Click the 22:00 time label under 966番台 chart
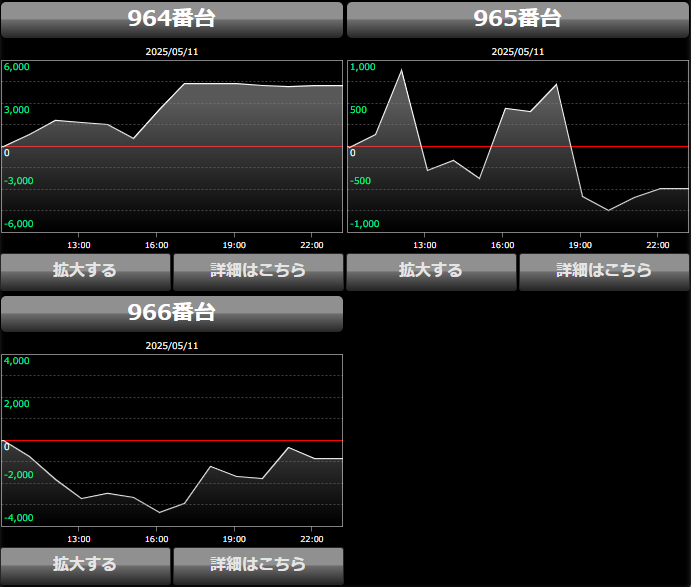 click(x=312, y=539)
